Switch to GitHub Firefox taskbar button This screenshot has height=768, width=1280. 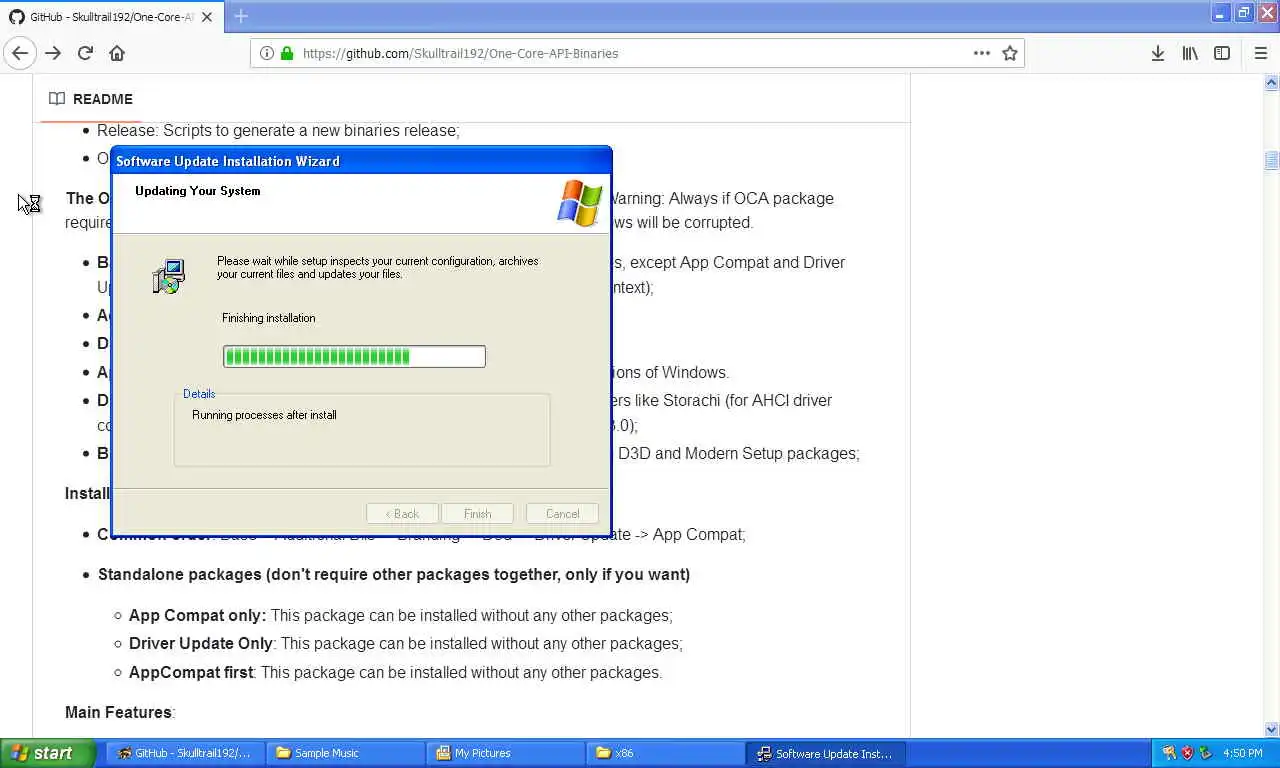pyautogui.click(x=184, y=753)
